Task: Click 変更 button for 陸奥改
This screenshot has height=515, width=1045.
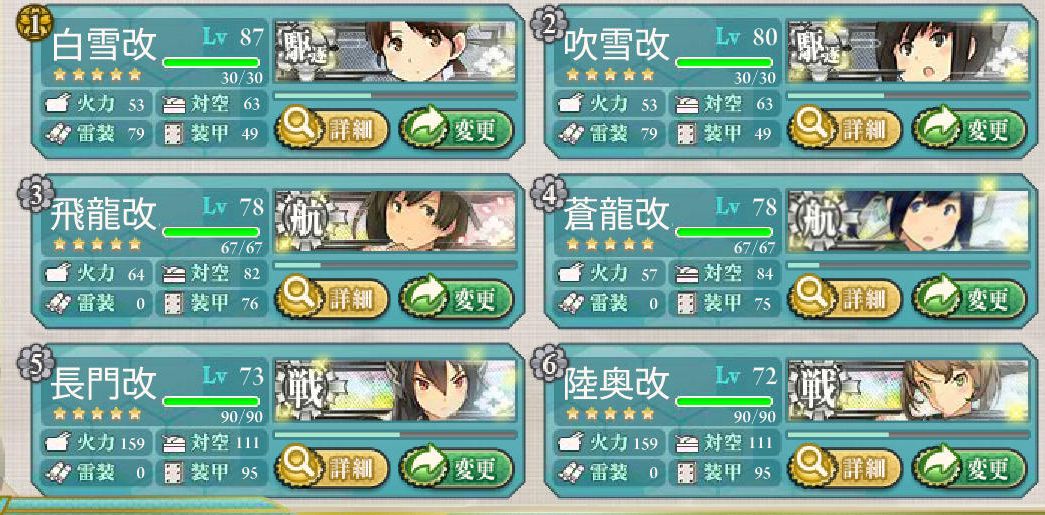Action: 968,469
